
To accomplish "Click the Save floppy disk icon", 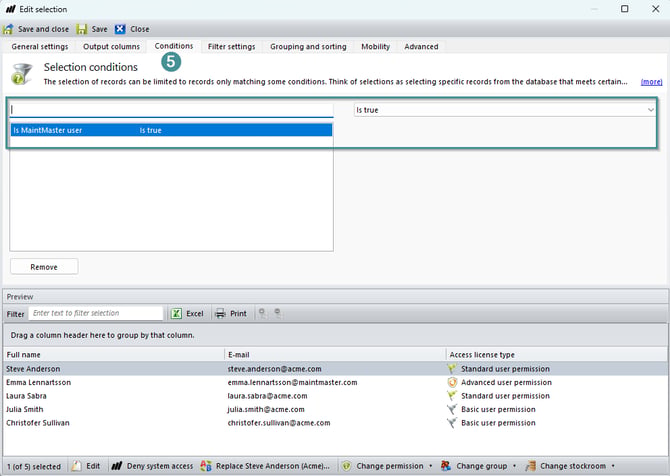I will tap(82, 29).
